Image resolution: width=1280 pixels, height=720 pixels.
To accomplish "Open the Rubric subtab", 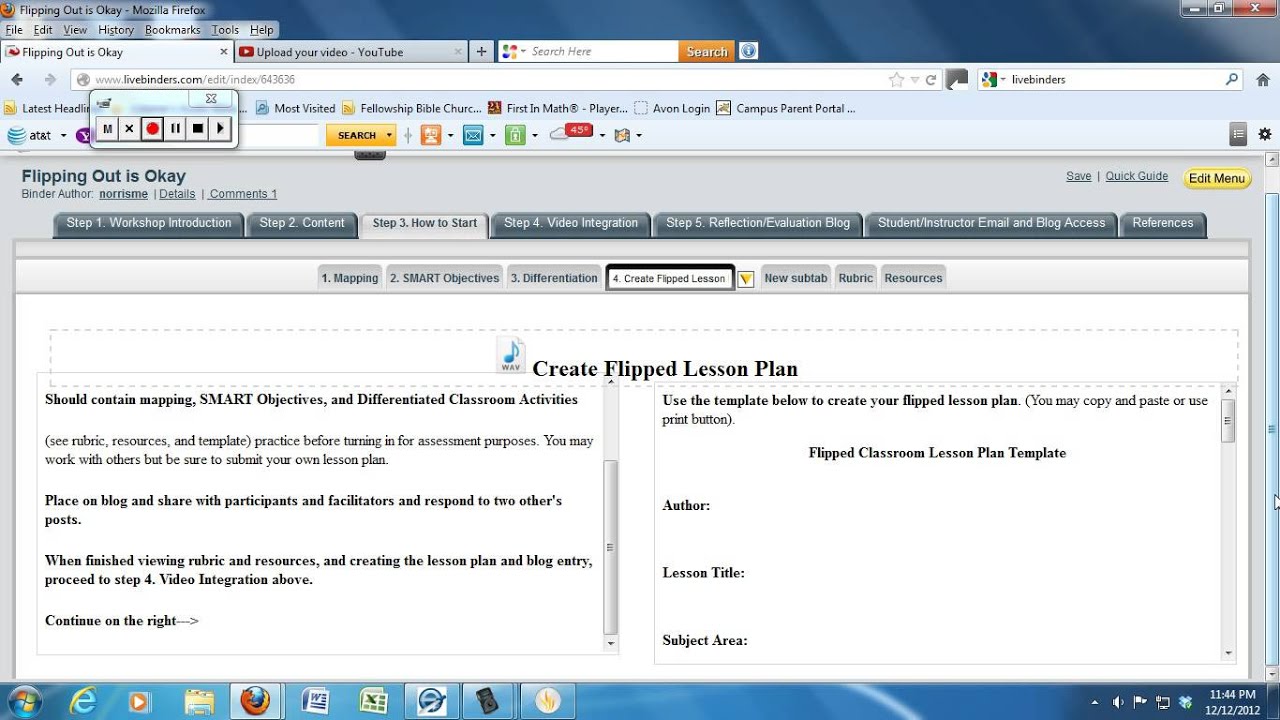I will click(x=856, y=278).
